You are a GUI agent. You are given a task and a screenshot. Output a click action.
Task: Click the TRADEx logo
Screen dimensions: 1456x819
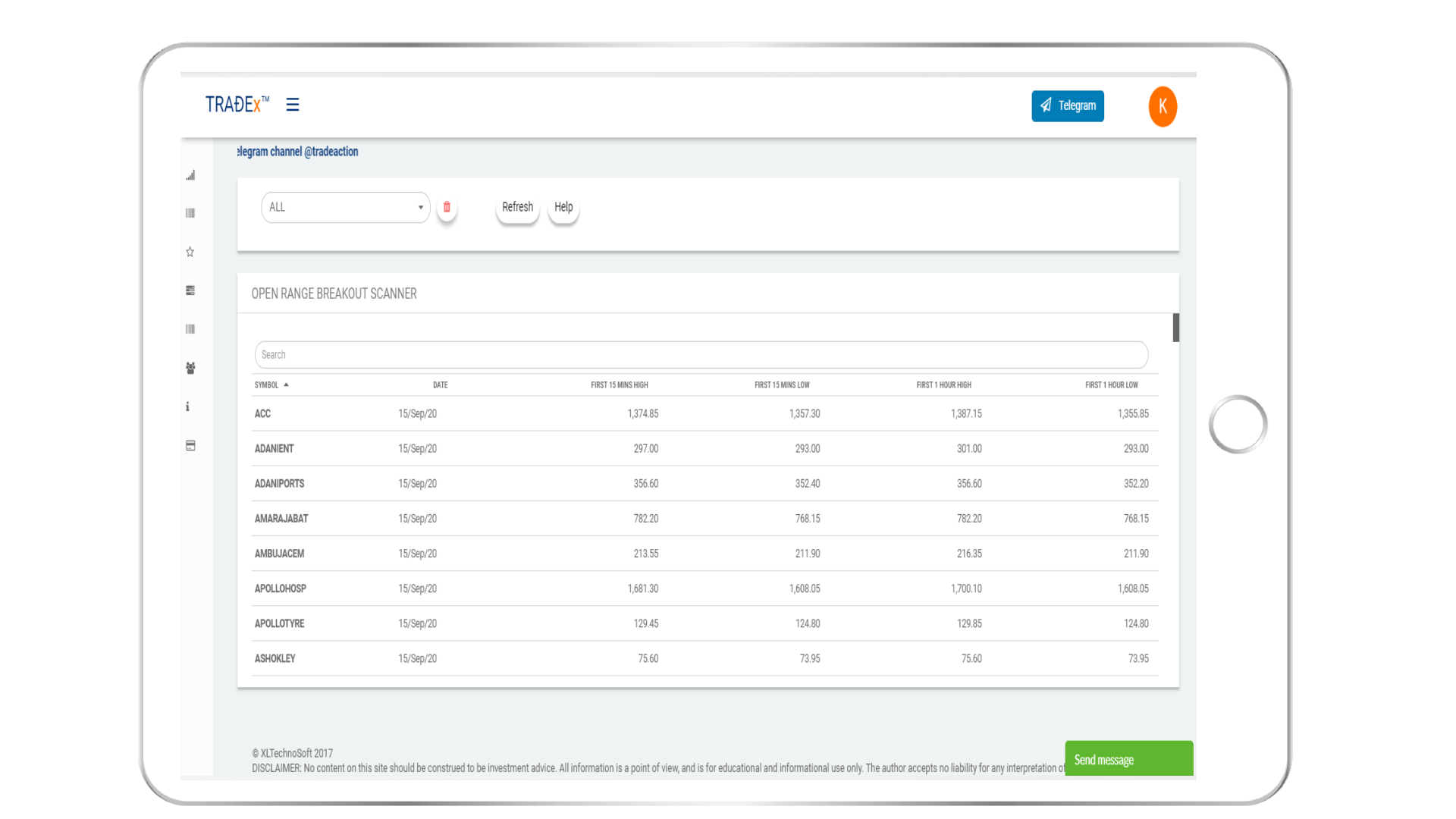click(x=237, y=105)
